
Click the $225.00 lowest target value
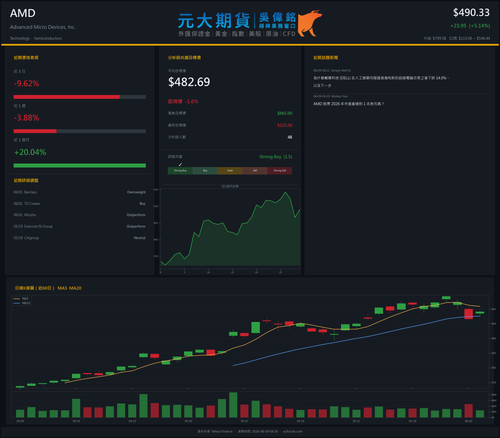click(285, 125)
